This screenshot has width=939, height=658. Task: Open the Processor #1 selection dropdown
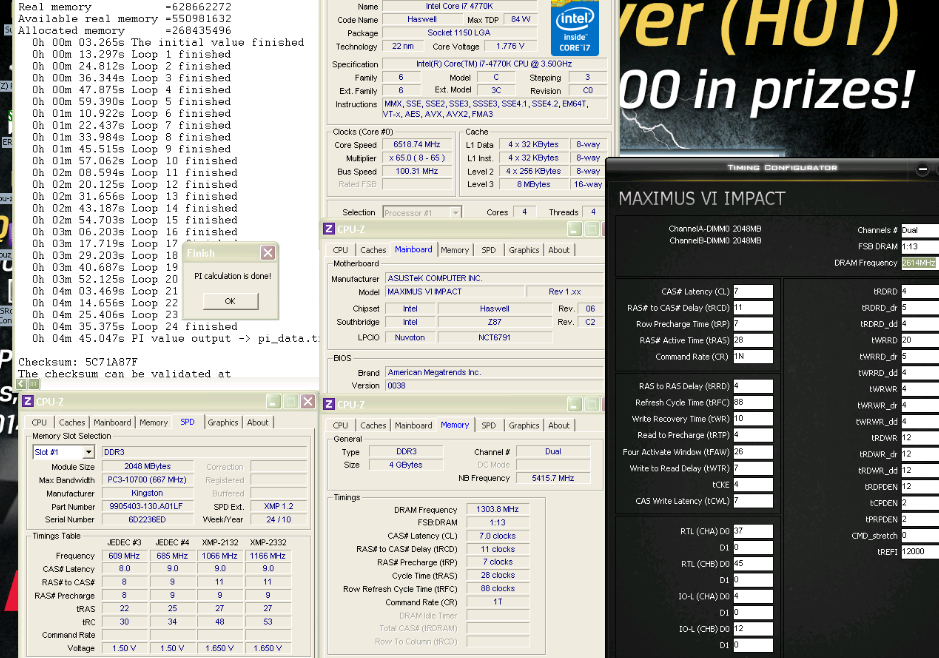coord(456,213)
